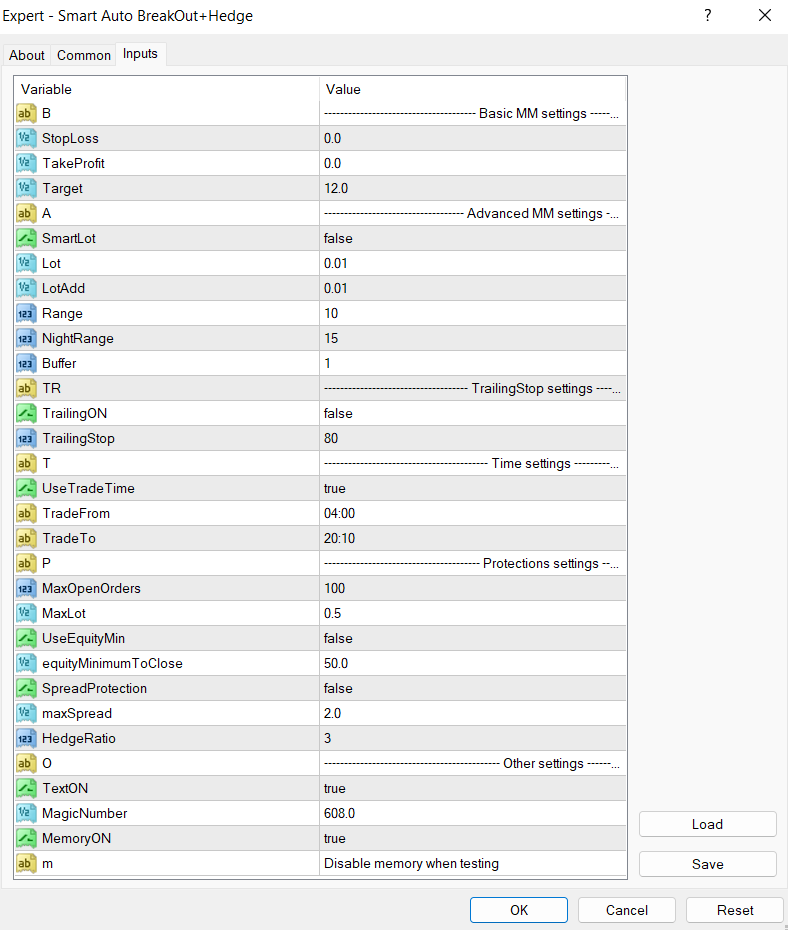Select the MagicNumber value 608.0
The width and height of the screenshot is (788, 930).
pos(473,813)
